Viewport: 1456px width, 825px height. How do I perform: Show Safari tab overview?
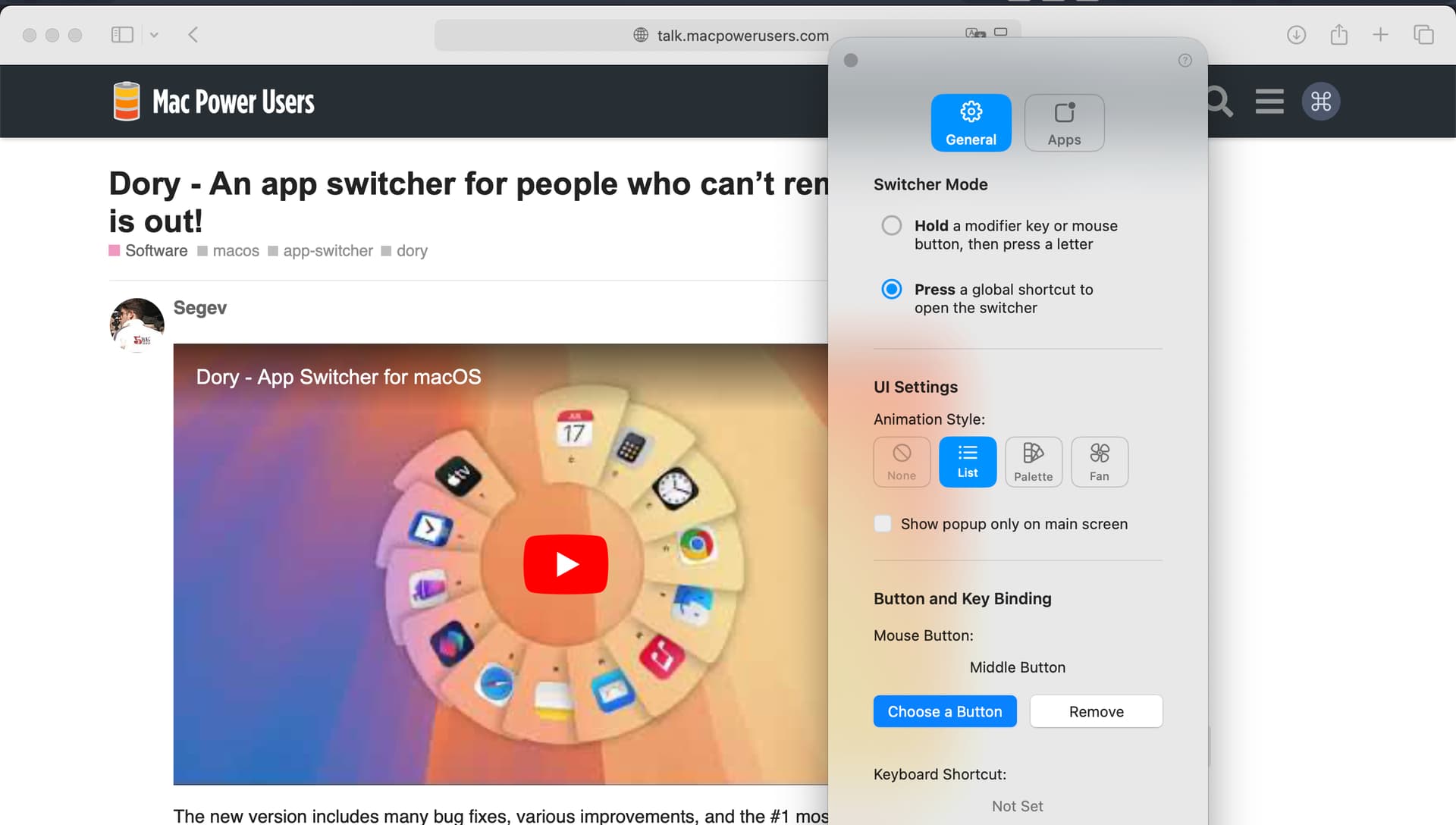(1423, 35)
